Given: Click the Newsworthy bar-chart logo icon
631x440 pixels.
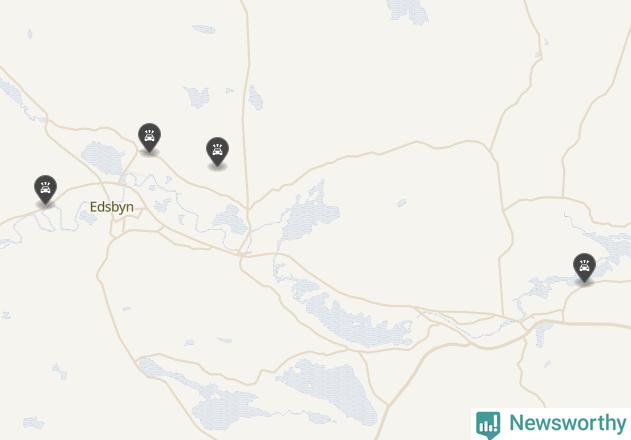Looking at the screenshot, I should coord(488,425).
